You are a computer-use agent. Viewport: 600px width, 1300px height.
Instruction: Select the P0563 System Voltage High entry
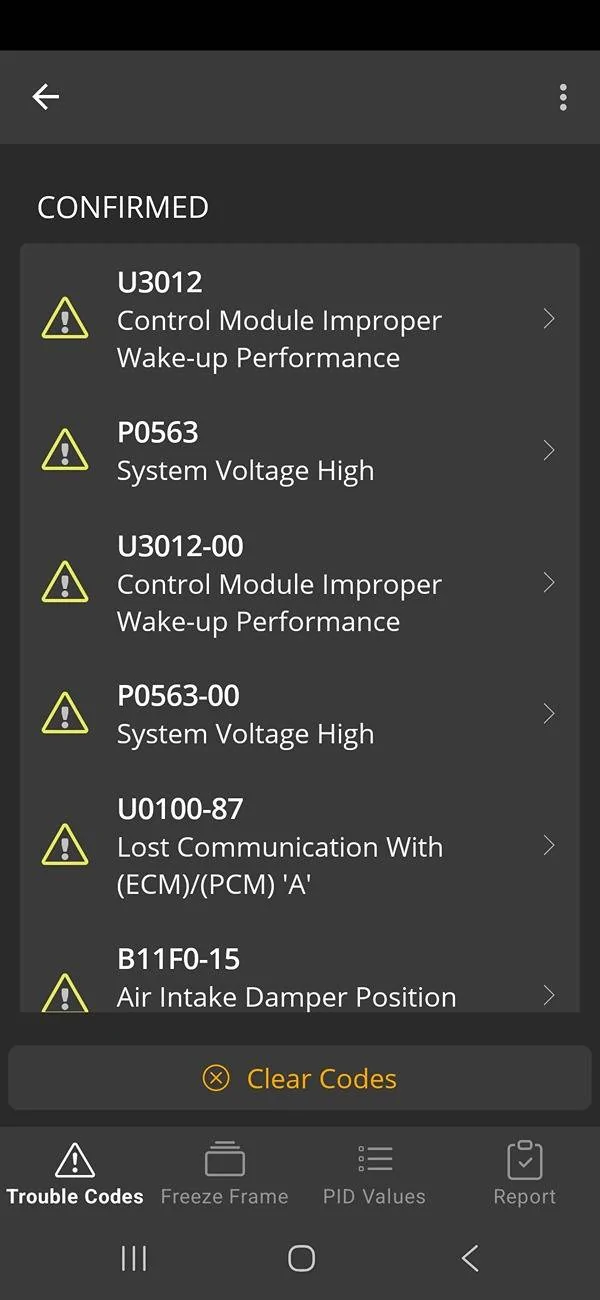pos(300,450)
